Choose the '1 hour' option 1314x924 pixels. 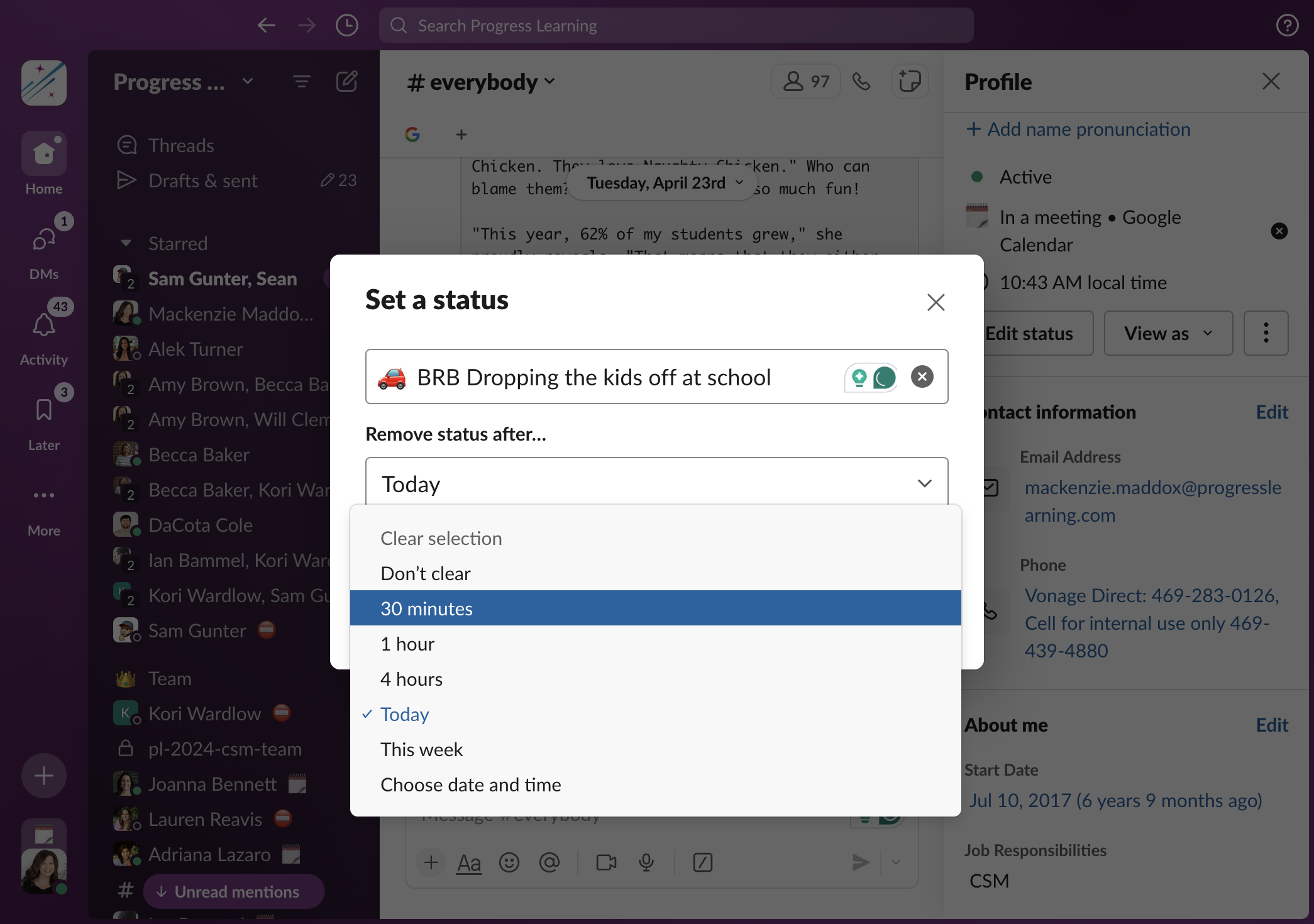coord(655,644)
